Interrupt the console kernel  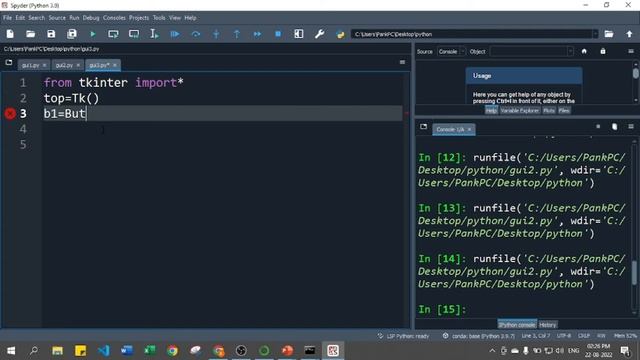pyautogui.click(x=598, y=127)
